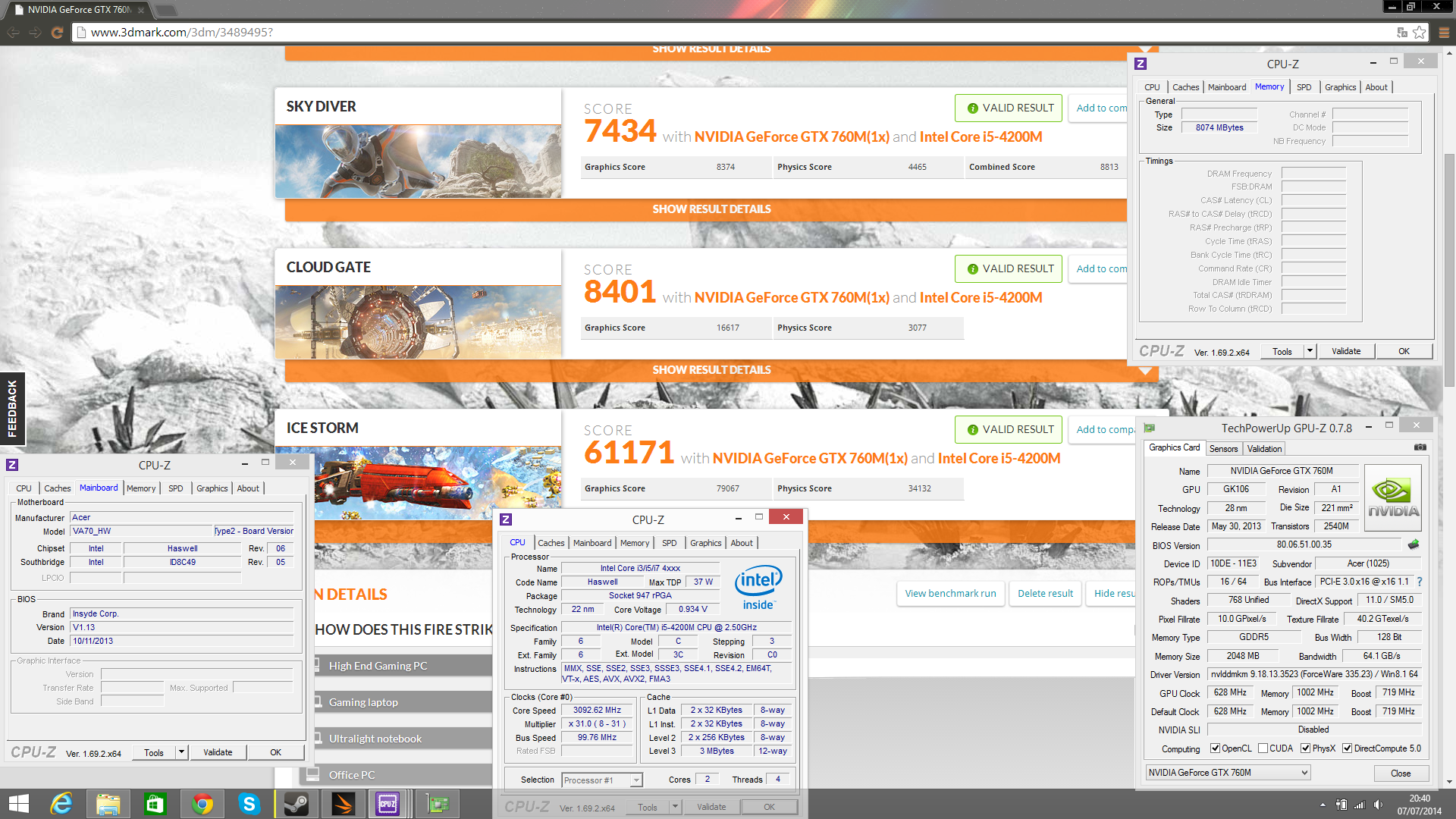
Task: Open 3DMark app from taskbar
Action: 343,804
